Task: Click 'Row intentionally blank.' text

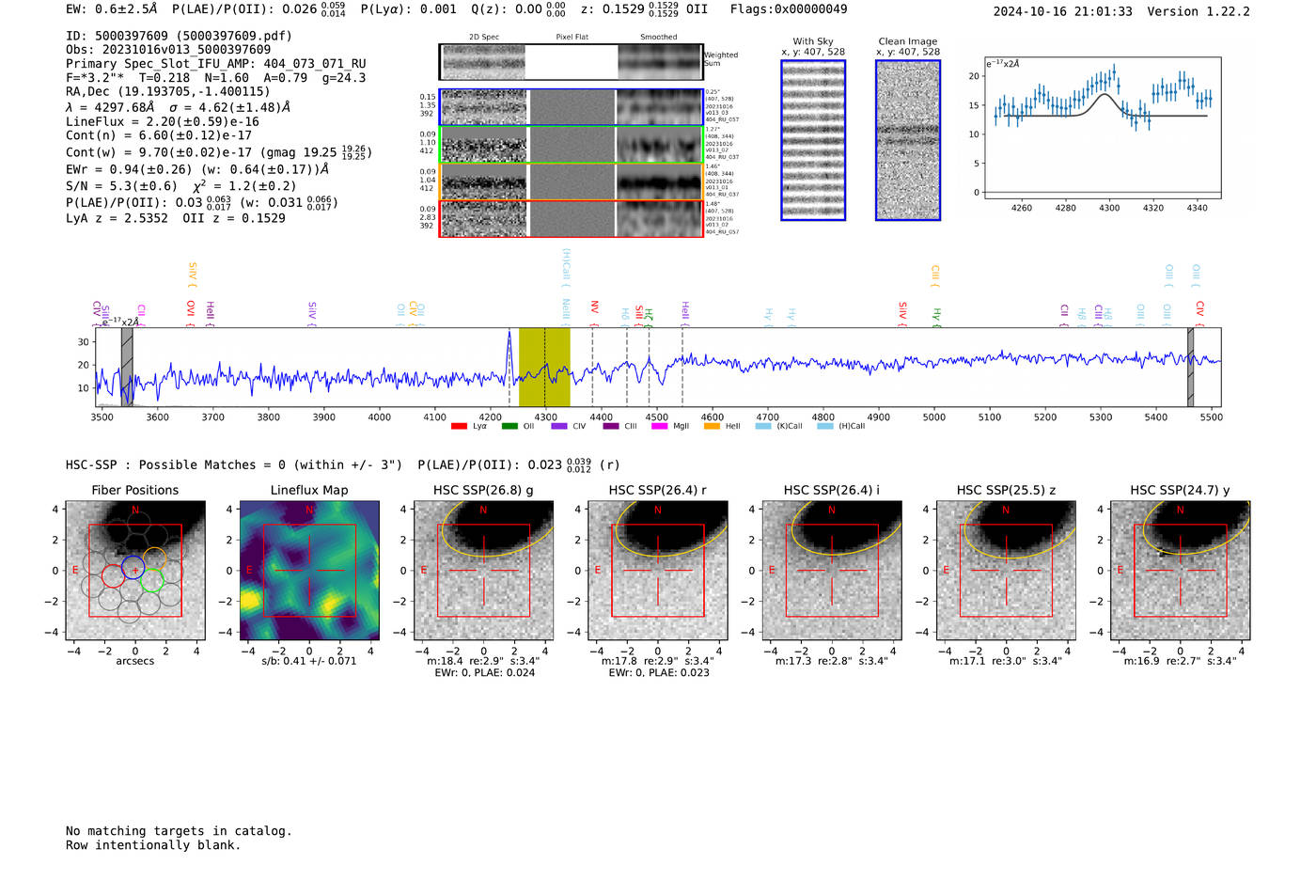Action: [153, 845]
